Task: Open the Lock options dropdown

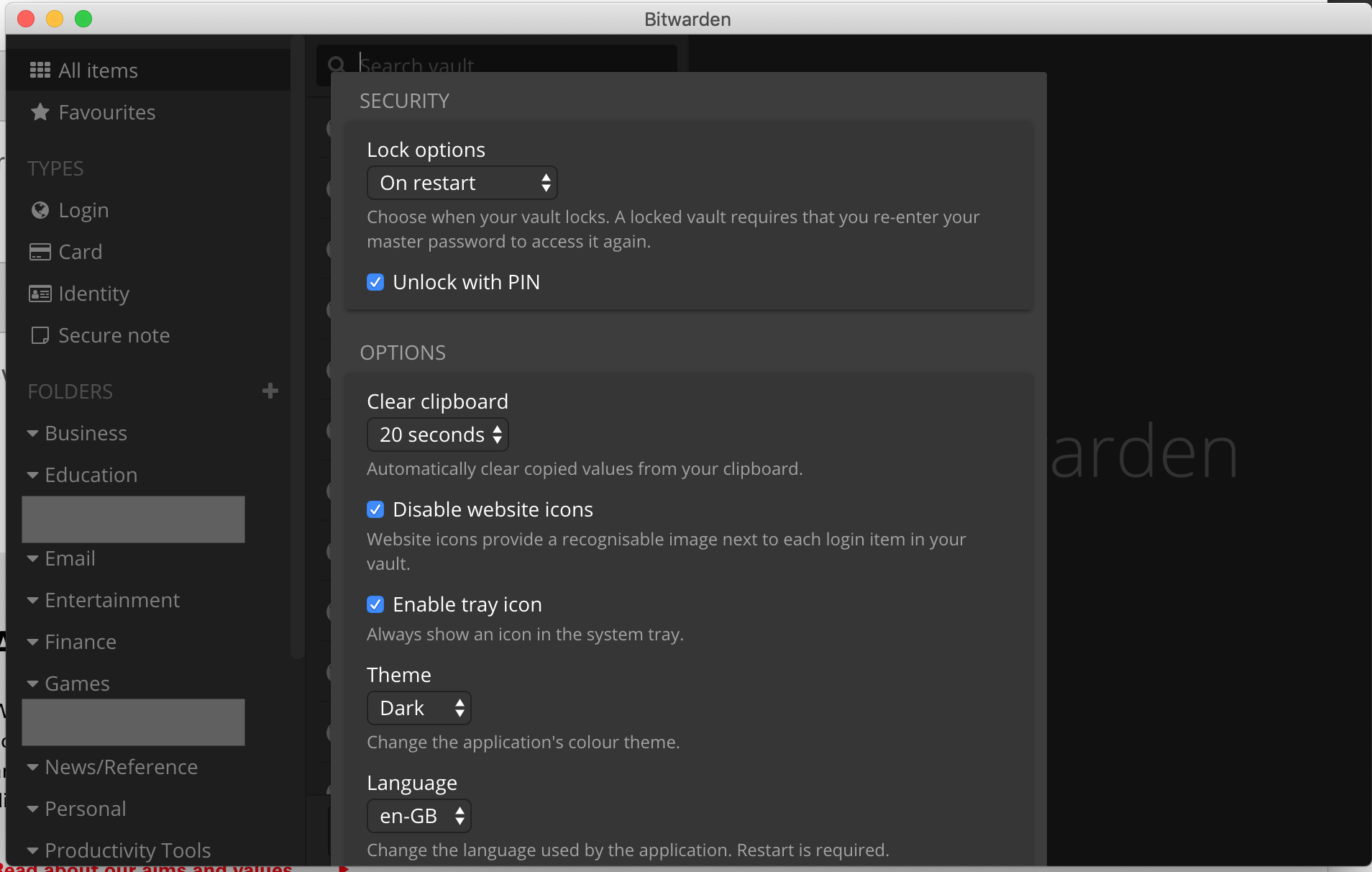Action: [462, 183]
